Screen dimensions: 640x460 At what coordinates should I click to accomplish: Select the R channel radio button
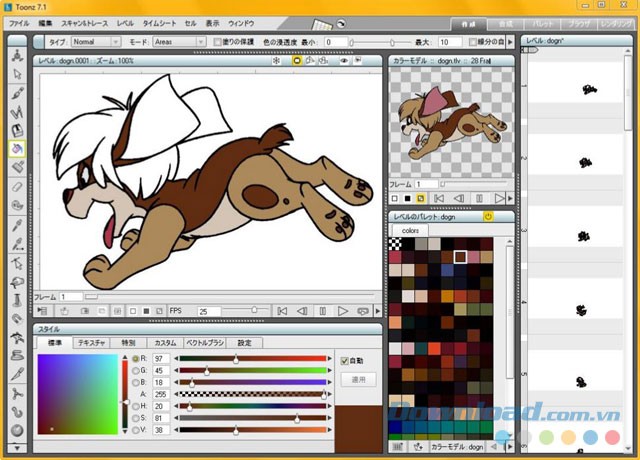pyautogui.click(x=136, y=358)
